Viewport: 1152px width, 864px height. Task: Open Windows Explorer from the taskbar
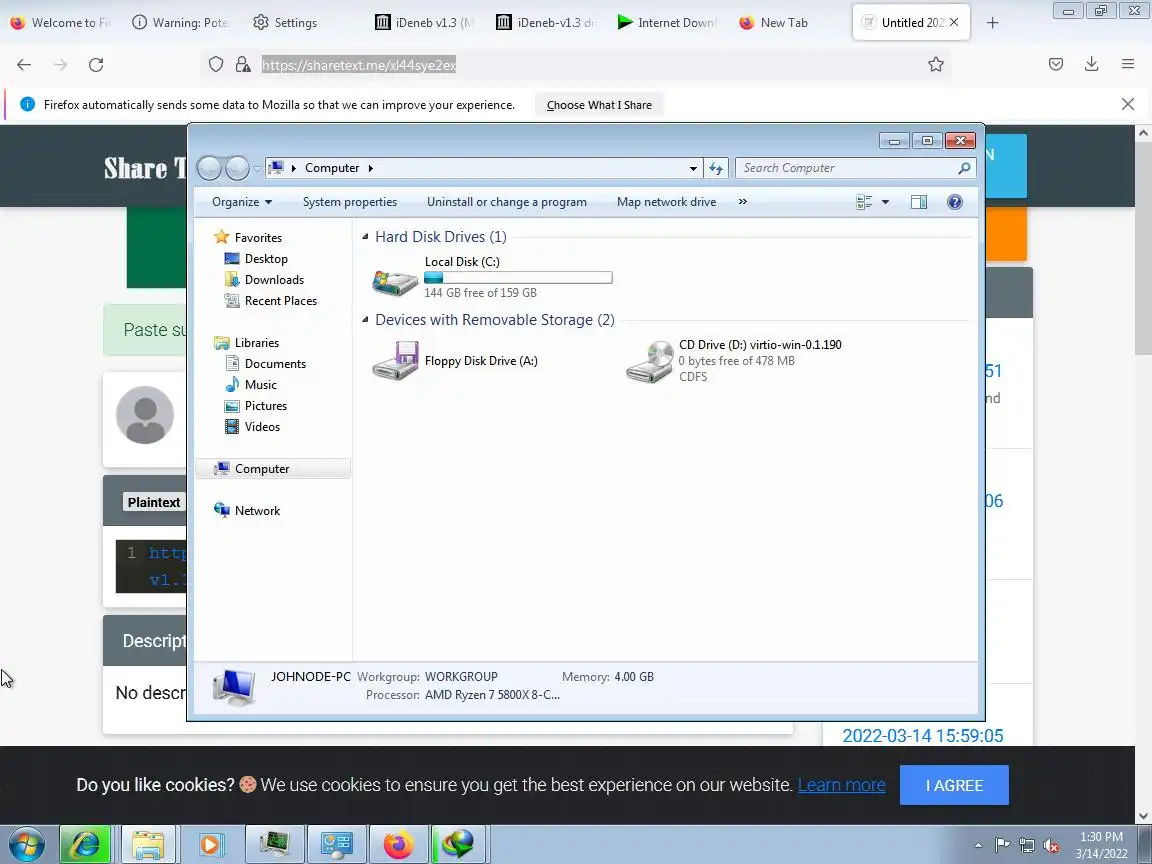pyautogui.click(x=148, y=844)
